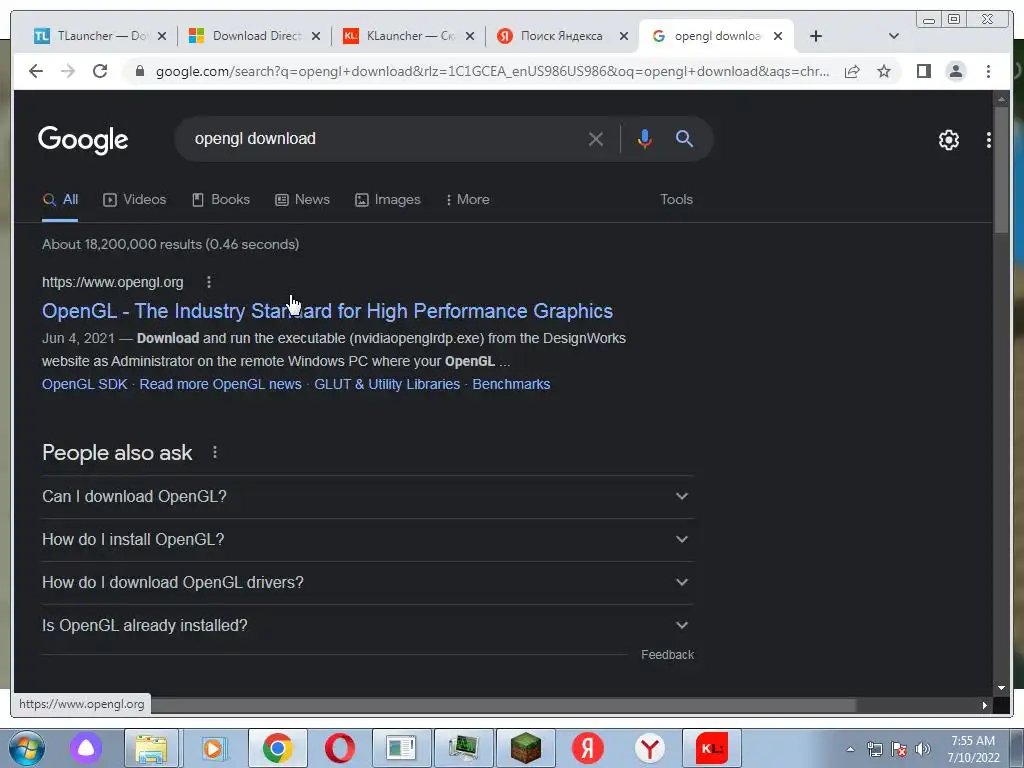Show hidden tray icons arrow
The height and width of the screenshot is (768, 1024).
(850, 749)
